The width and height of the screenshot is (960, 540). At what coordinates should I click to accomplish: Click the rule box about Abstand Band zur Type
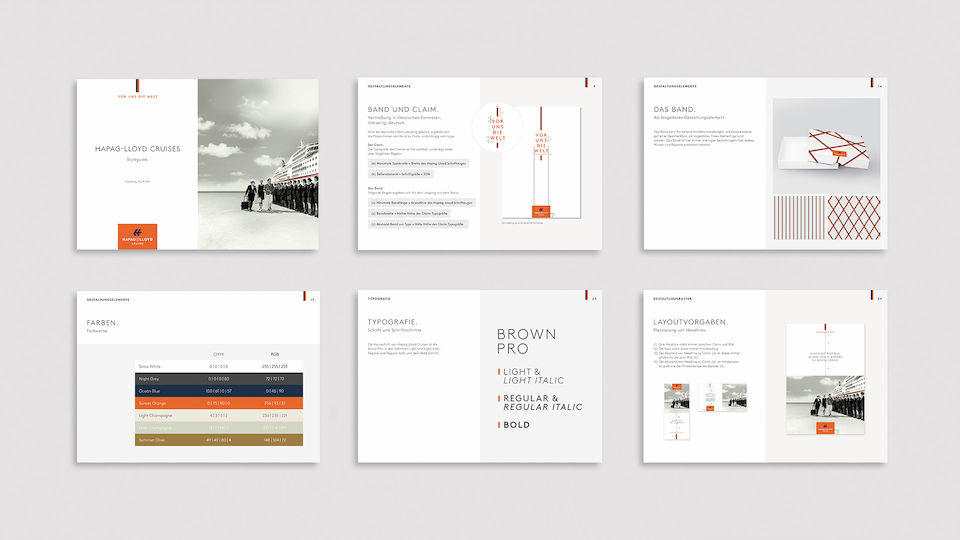point(418,225)
